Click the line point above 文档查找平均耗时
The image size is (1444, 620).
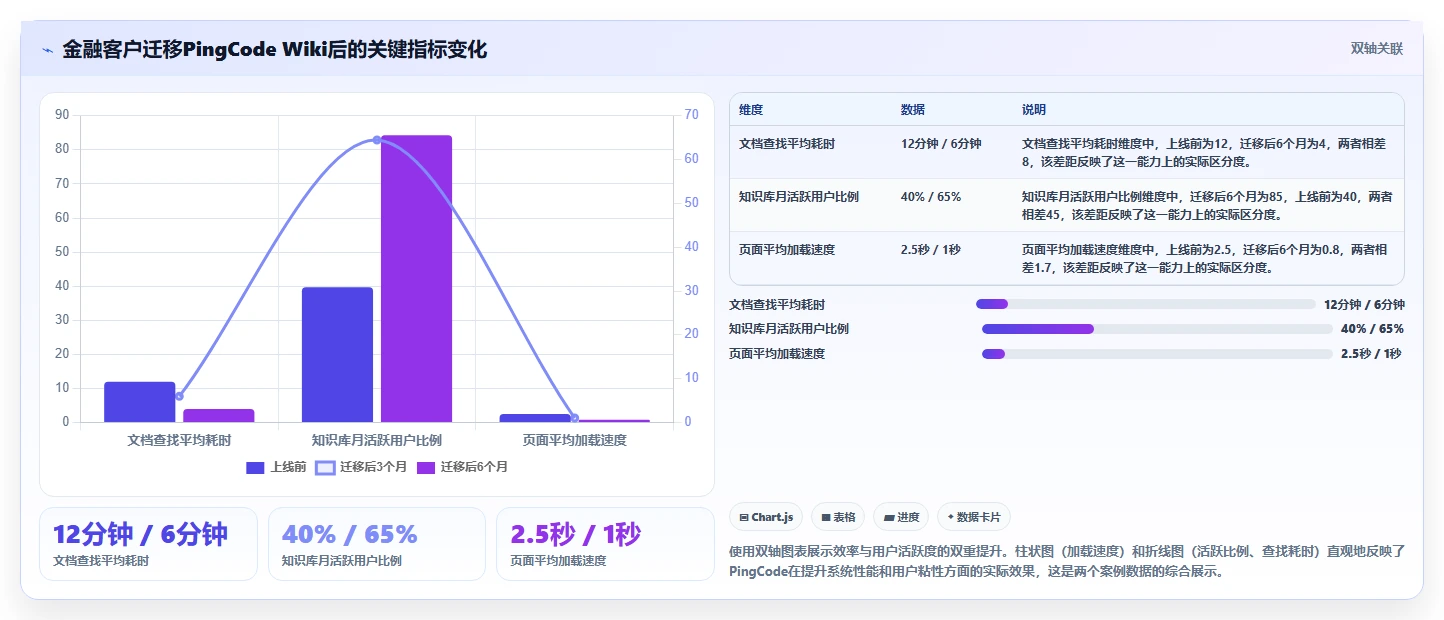(x=180, y=396)
